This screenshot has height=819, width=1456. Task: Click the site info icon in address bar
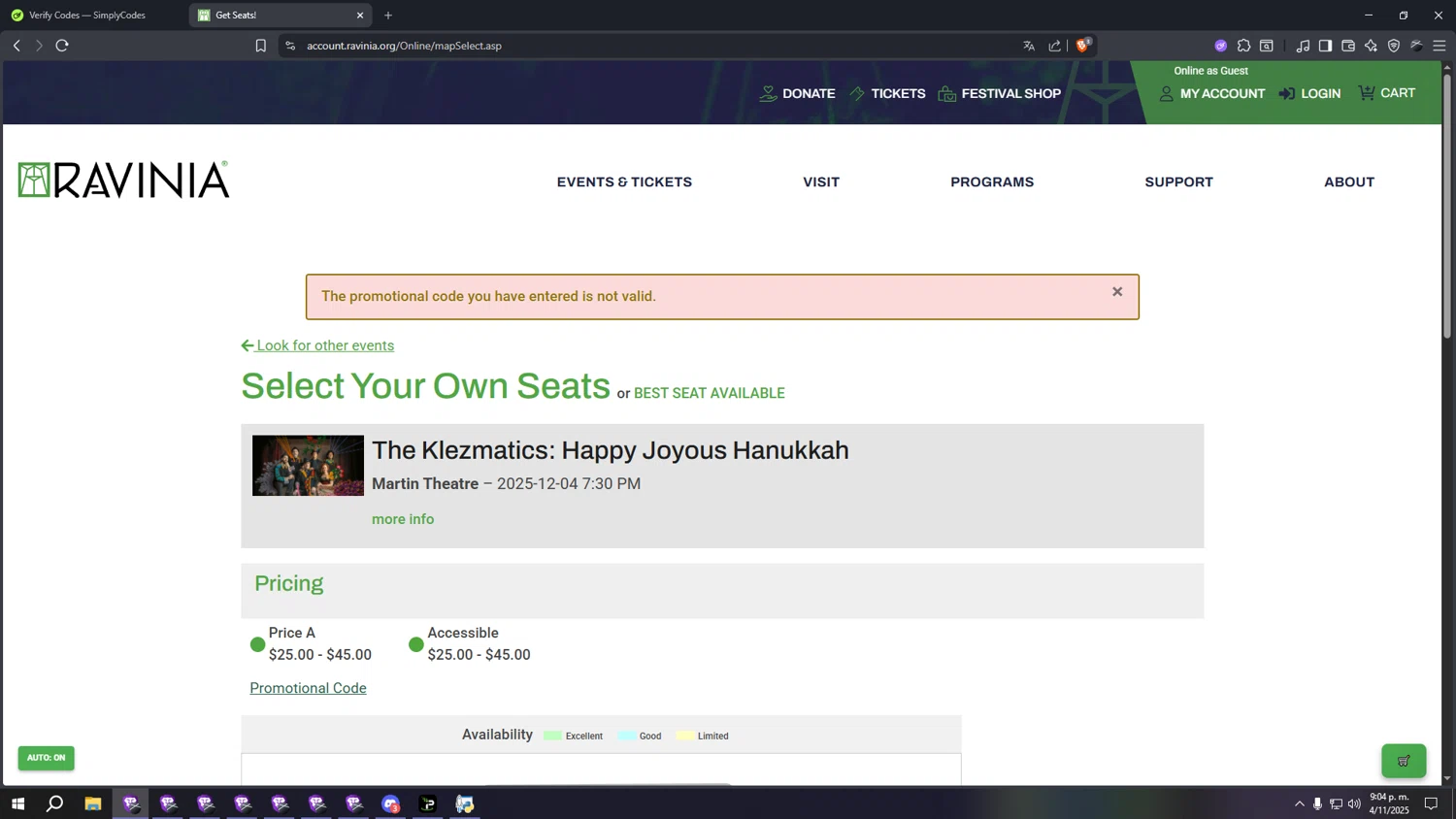[x=290, y=46]
